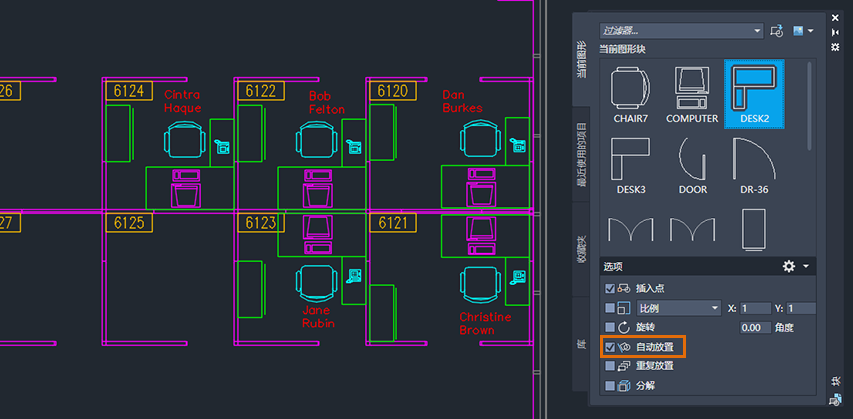The height and width of the screenshot is (419, 853).
Task: Choose the DESK3 block icon
Action: pyautogui.click(x=631, y=165)
